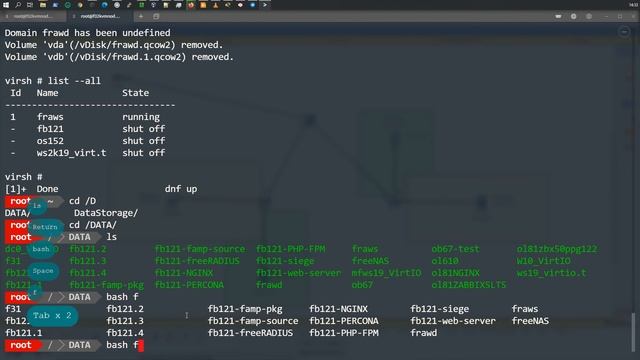Click 'fb121' in the virsh domain table

(x=50, y=129)
